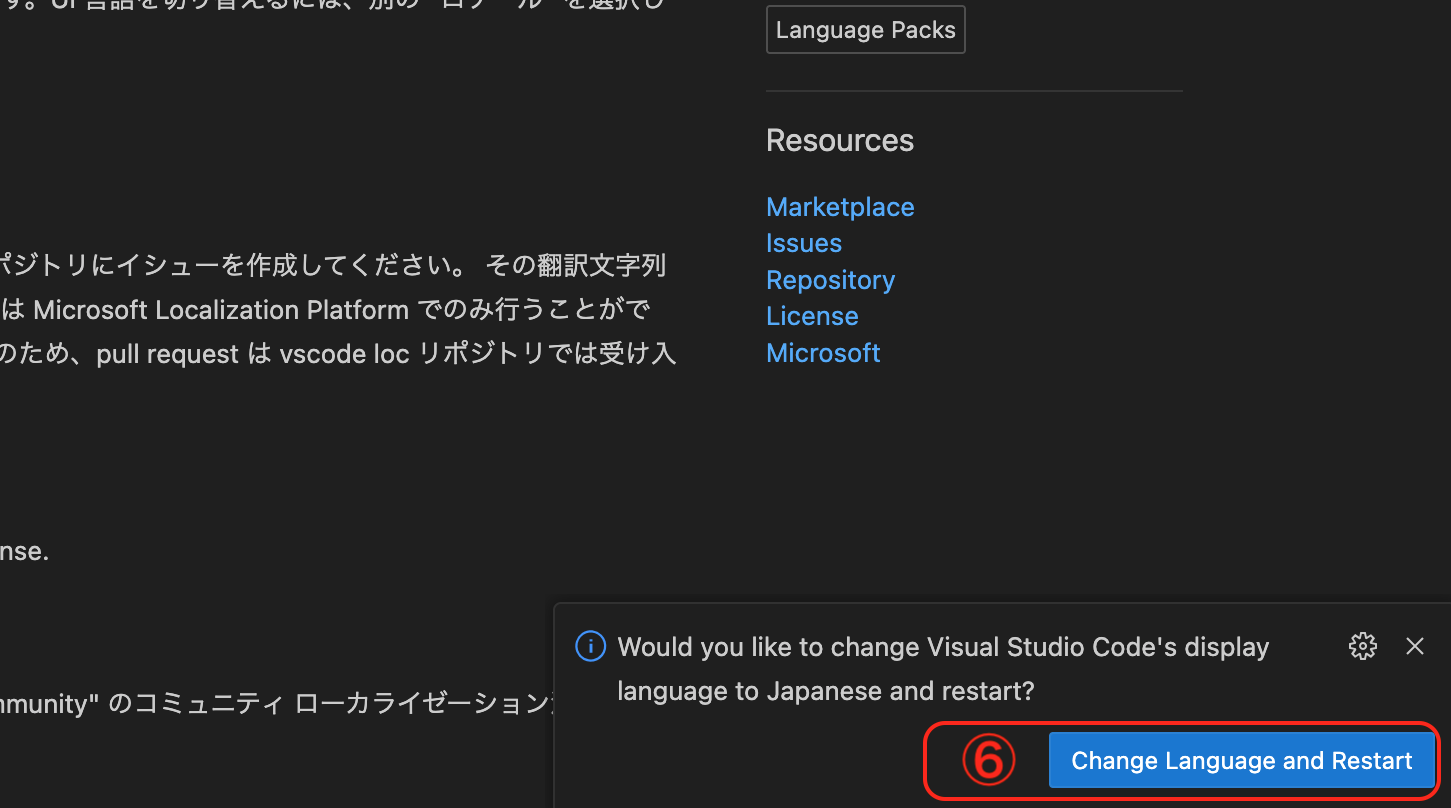Restart VS Code with Japanese display language
The image size is (1451, 808).
[x=1241, y=760]
